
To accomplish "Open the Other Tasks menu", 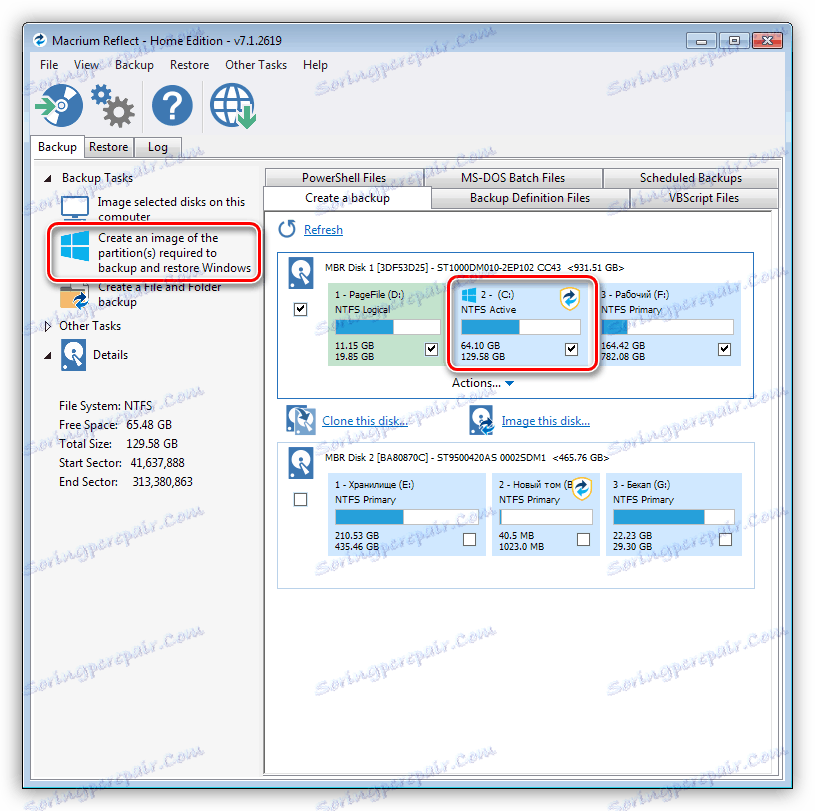I will click(256, 65).
